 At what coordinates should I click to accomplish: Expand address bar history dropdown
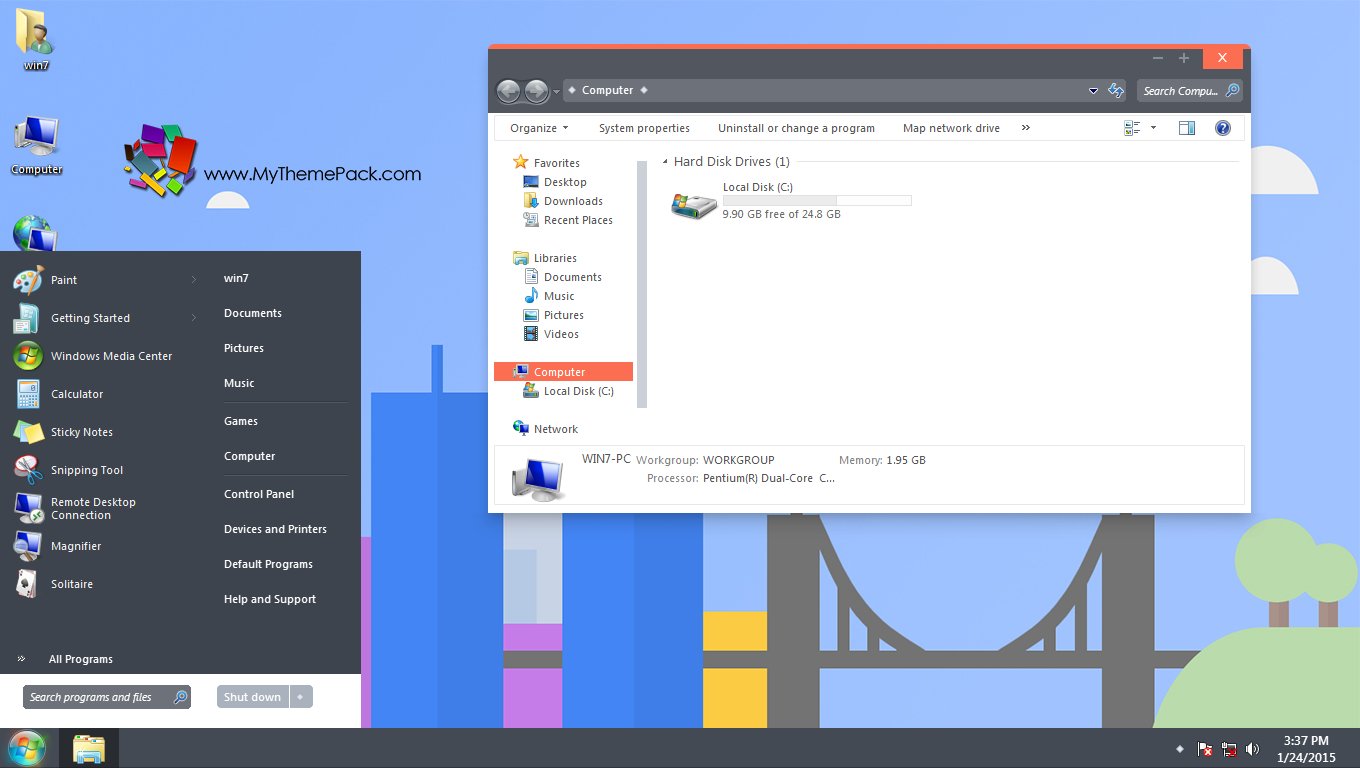pyautogui.click(x=1093, y=90)
